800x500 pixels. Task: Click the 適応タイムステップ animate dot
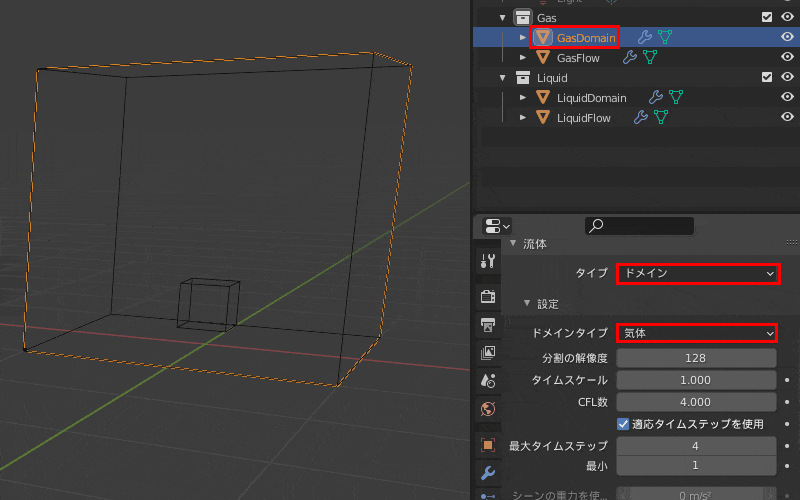[x=787, y=424]
